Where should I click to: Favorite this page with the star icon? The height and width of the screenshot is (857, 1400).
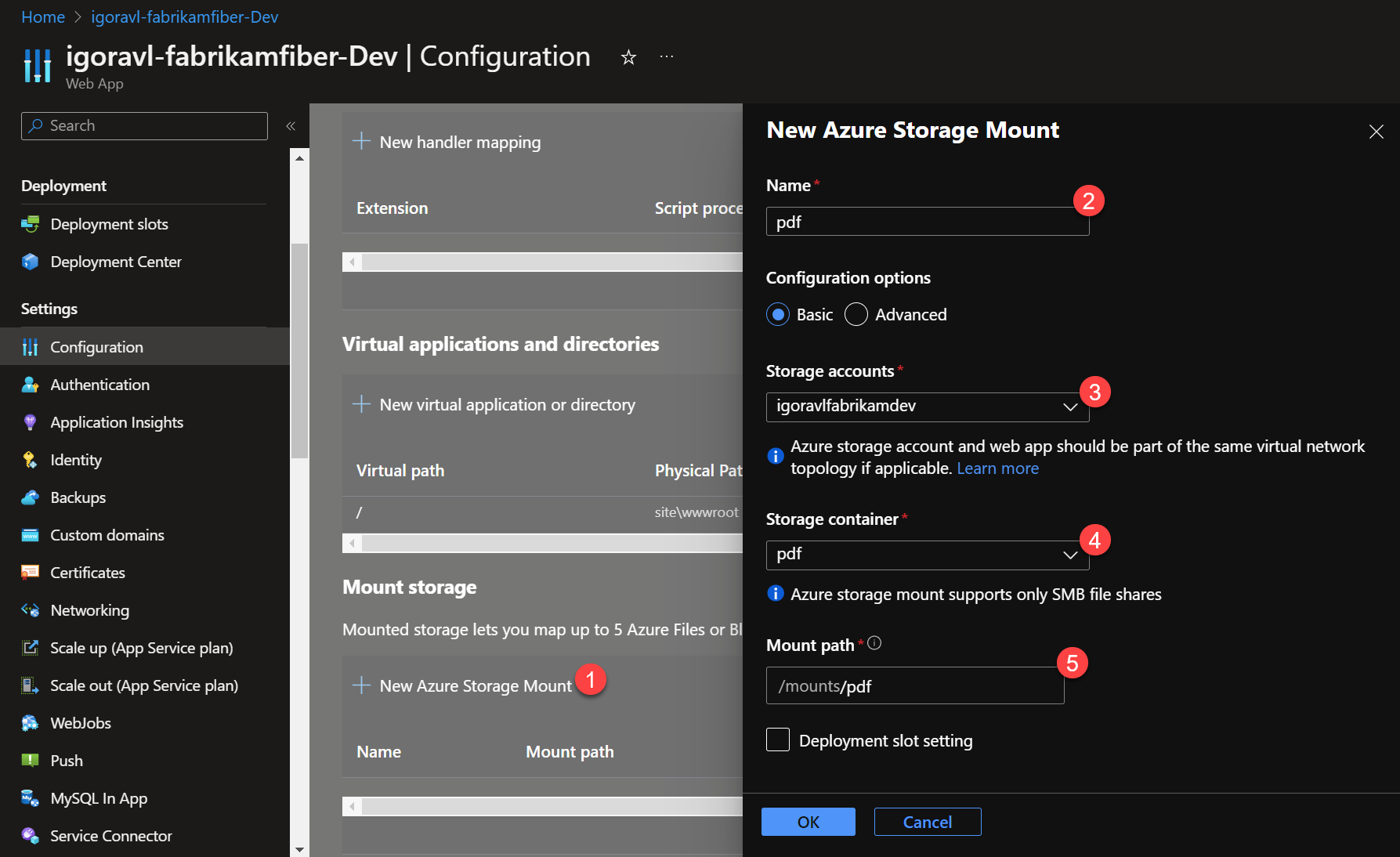click(628, 57)
